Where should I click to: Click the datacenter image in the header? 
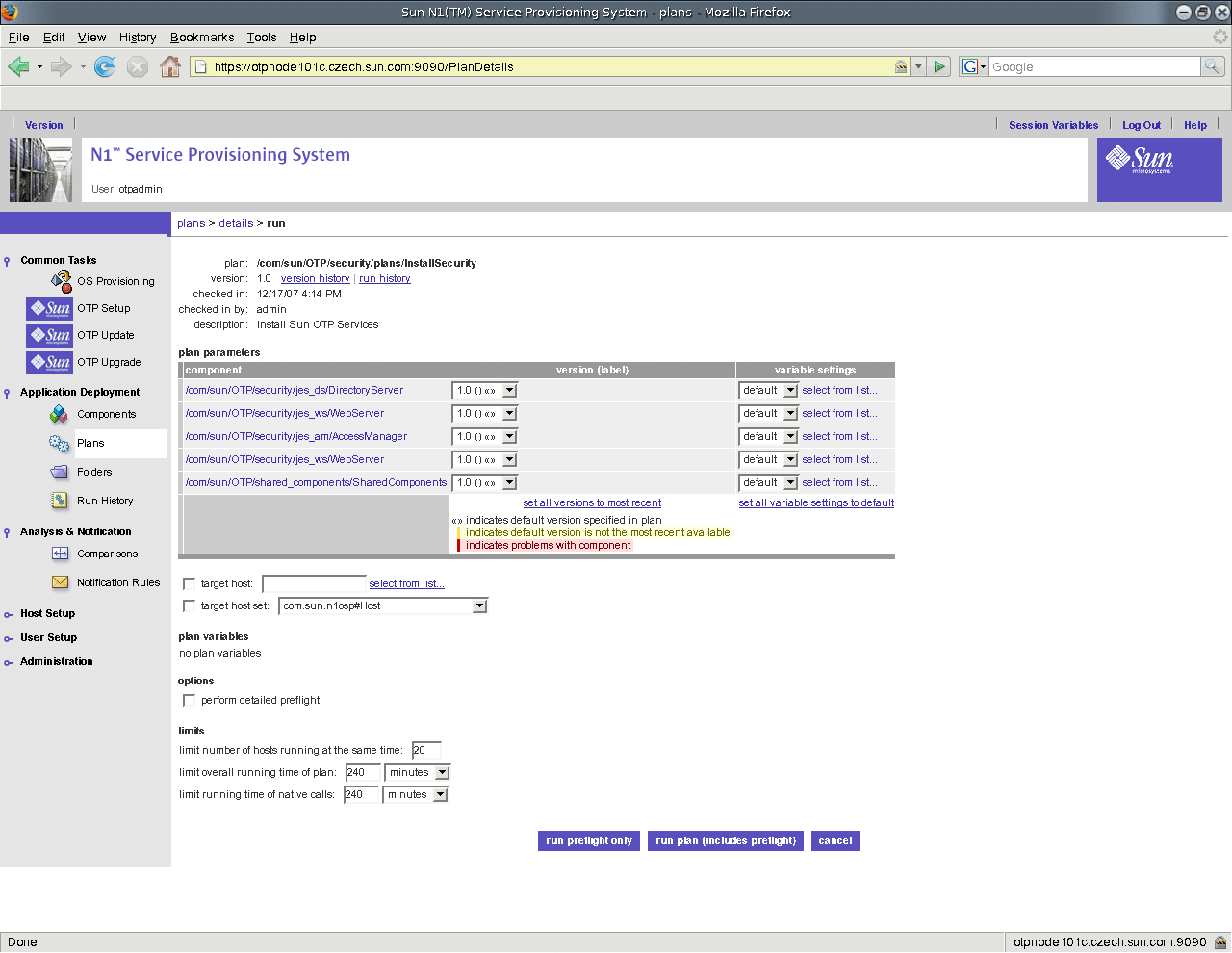tap(40, 169)
